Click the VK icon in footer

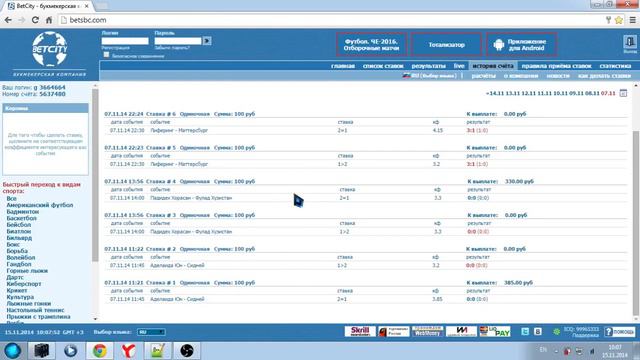click(538, 332)
